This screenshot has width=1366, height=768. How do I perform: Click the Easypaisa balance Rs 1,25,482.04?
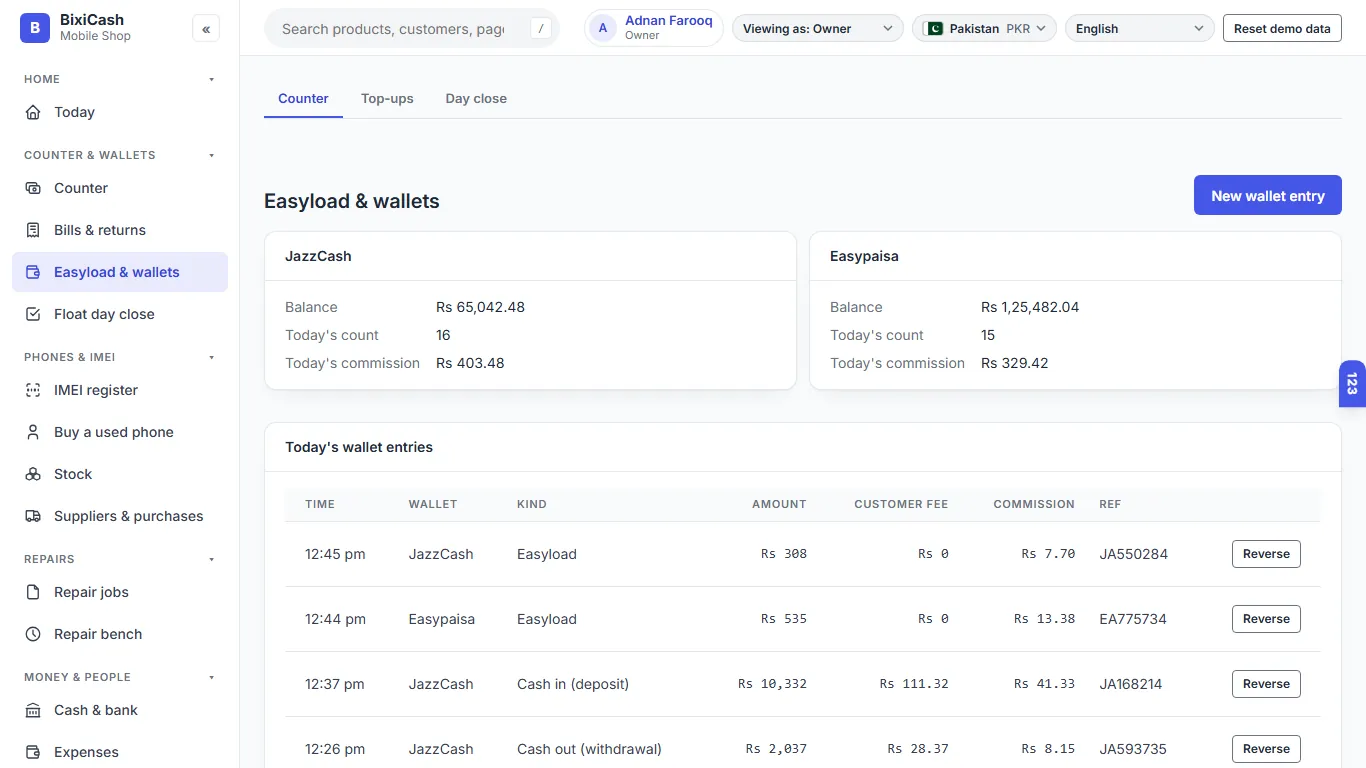click(x=1030, y=307)
